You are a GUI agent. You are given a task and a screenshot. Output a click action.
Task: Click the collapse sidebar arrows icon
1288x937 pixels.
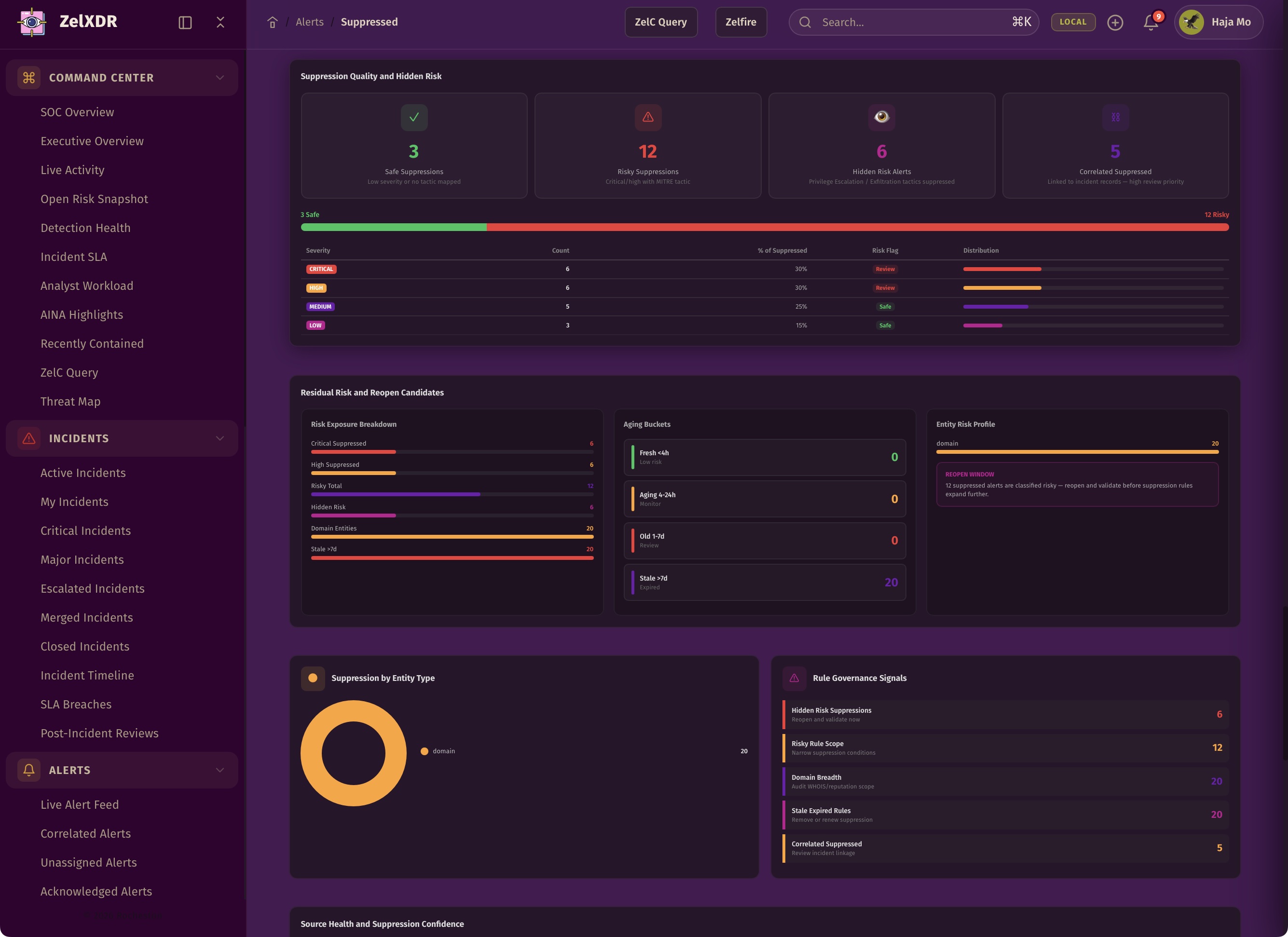pos(220,22)
